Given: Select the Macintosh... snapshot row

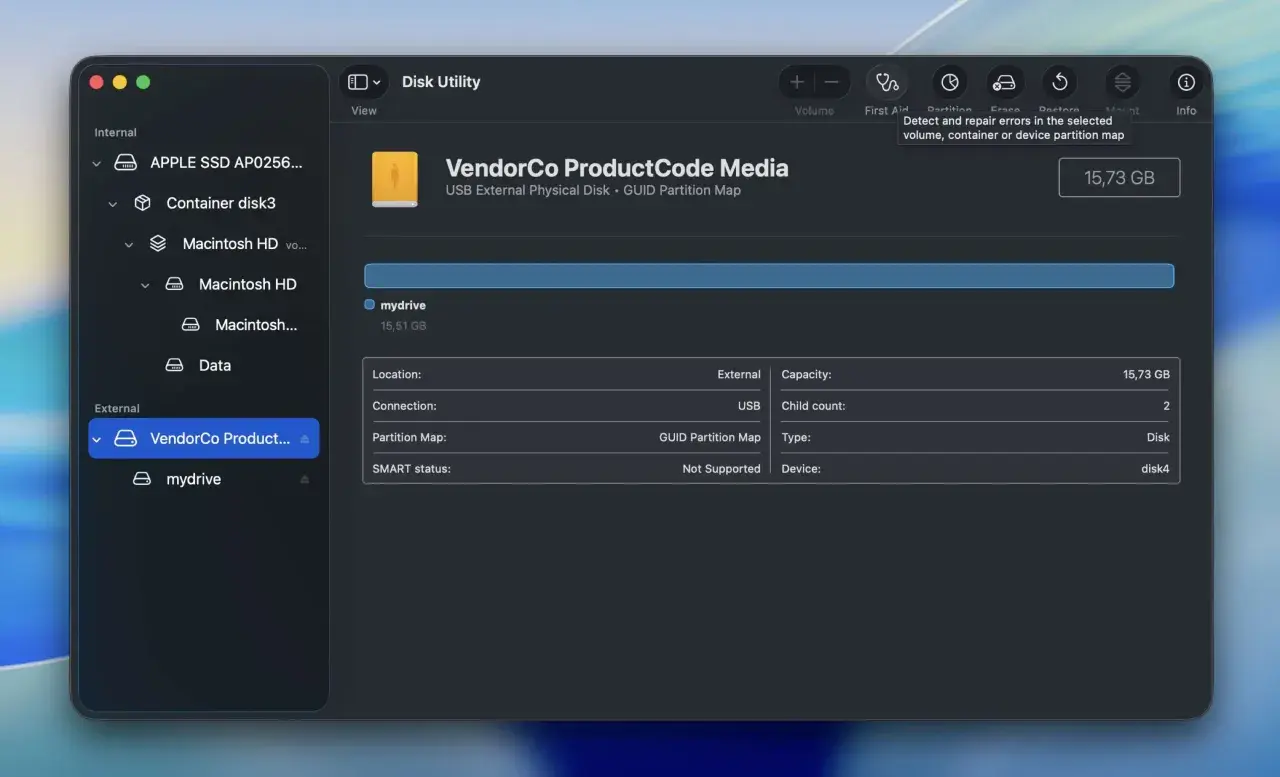Looking at the screenshot, I should click(x=204, y=325).
